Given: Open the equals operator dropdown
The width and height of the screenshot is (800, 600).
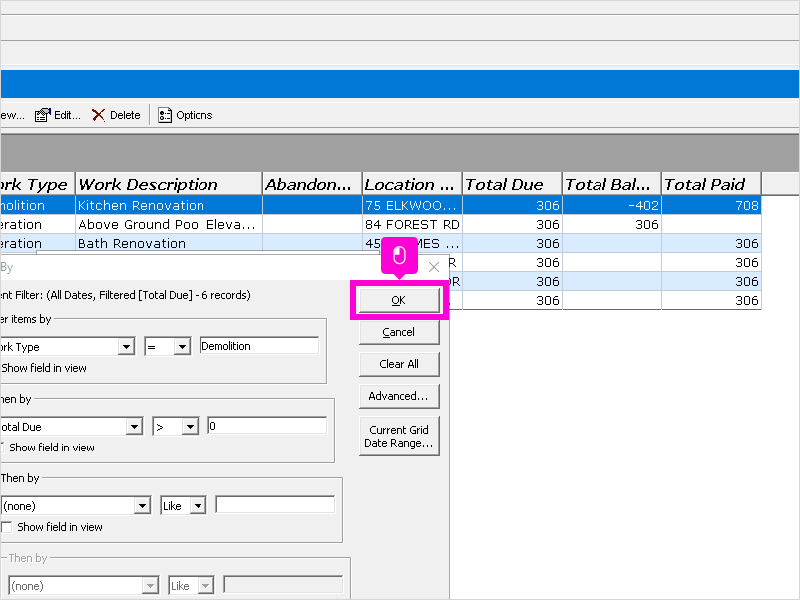Looking at the screenshot, I should click(x=182, y=347).
